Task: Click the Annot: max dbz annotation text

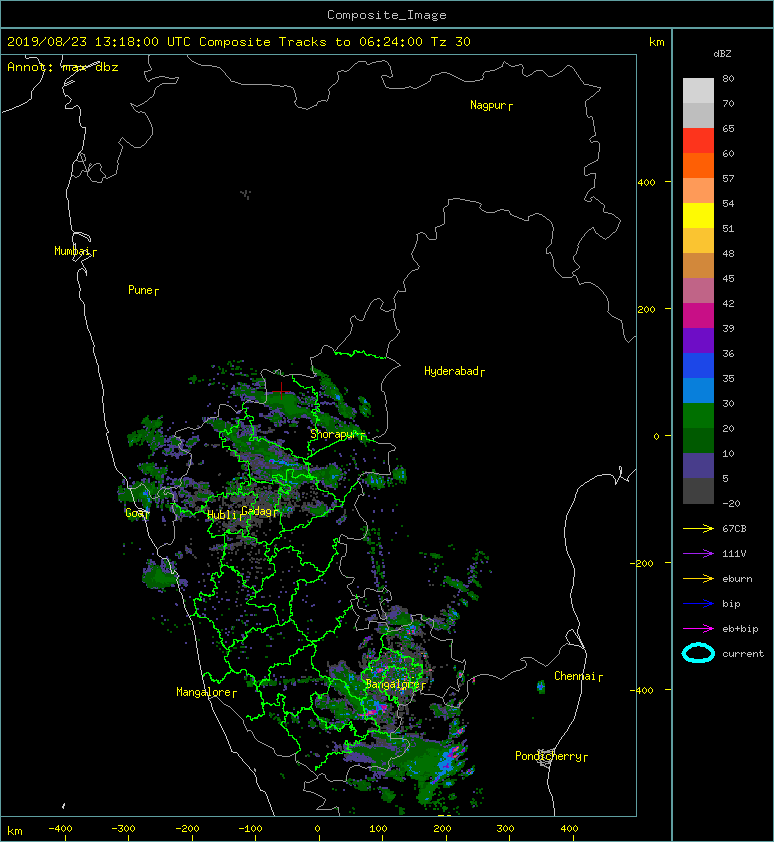Action: [63, 67]
